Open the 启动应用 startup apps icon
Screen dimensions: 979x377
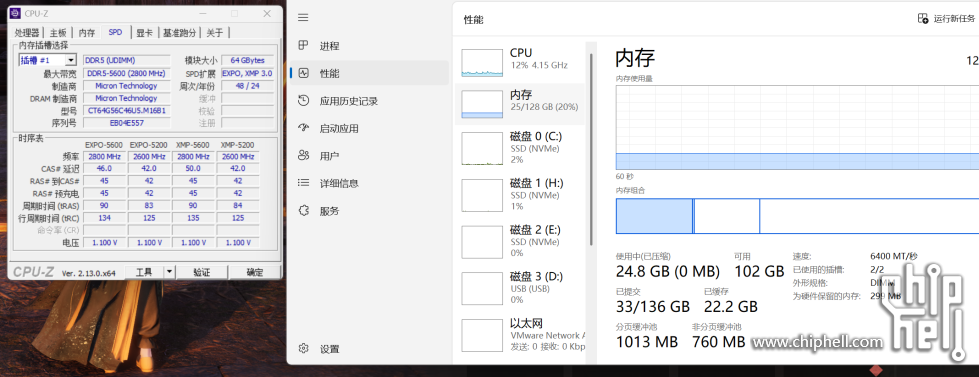pyautogui.click(x=303, y=128)
